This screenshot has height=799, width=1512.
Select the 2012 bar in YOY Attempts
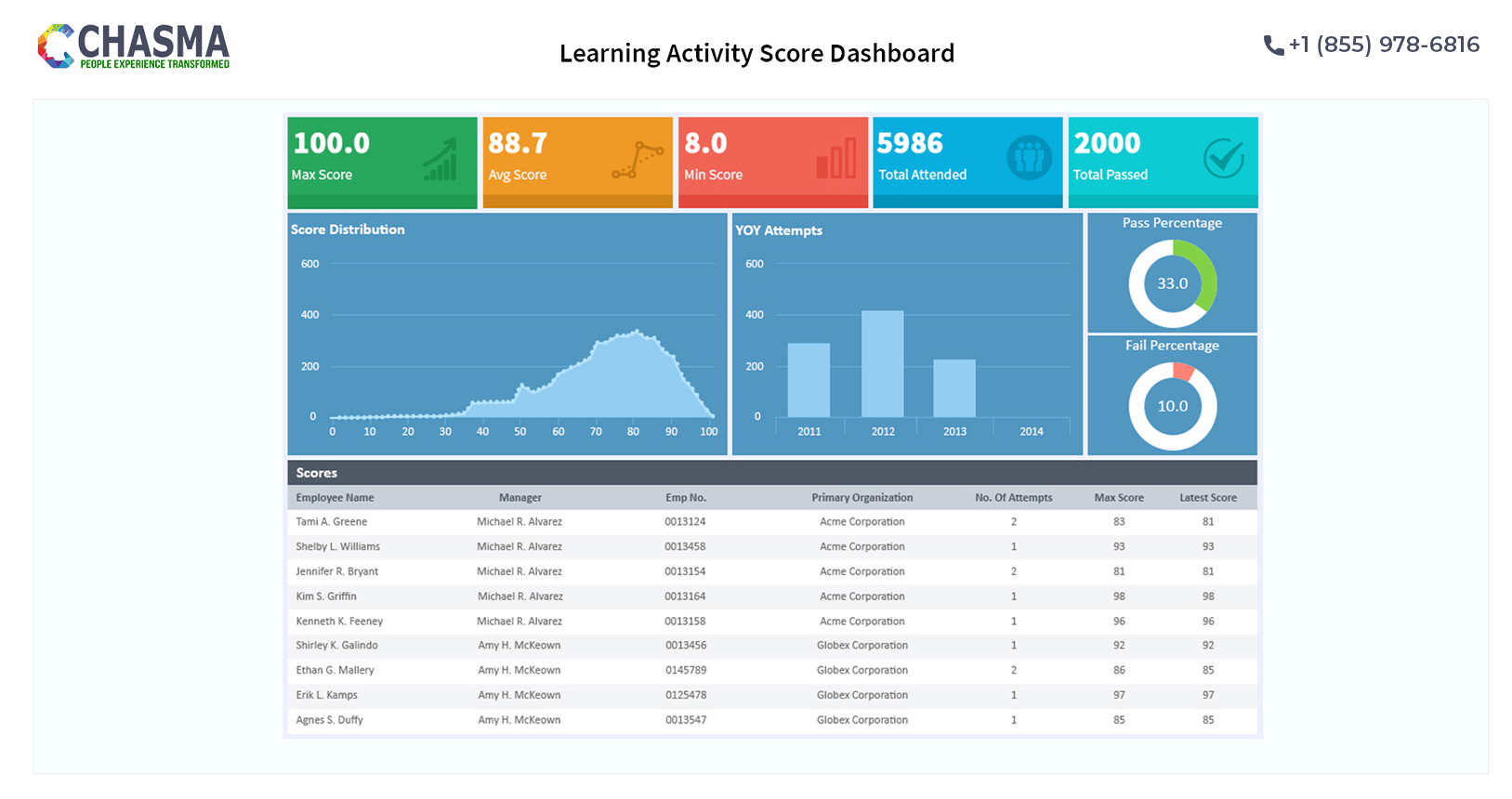click(882, 364)
